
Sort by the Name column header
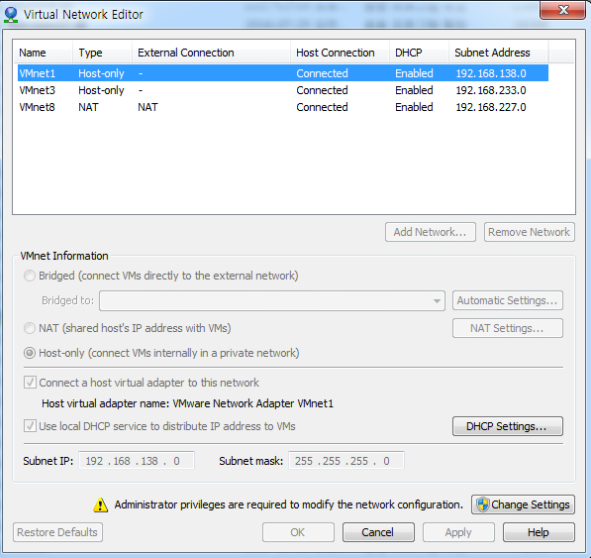tap(43, 52)
